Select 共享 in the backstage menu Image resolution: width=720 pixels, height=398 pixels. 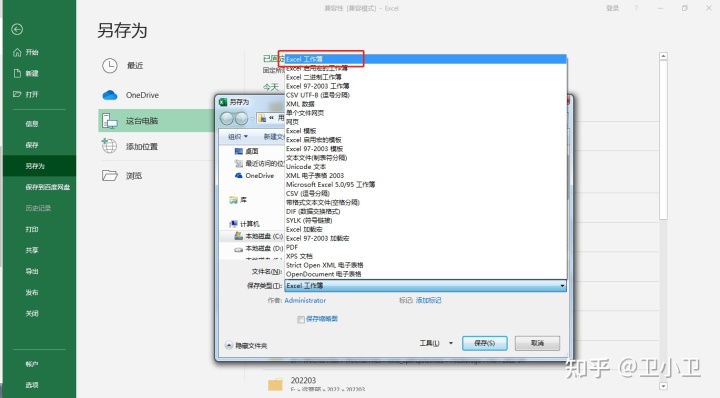(32, 251)
